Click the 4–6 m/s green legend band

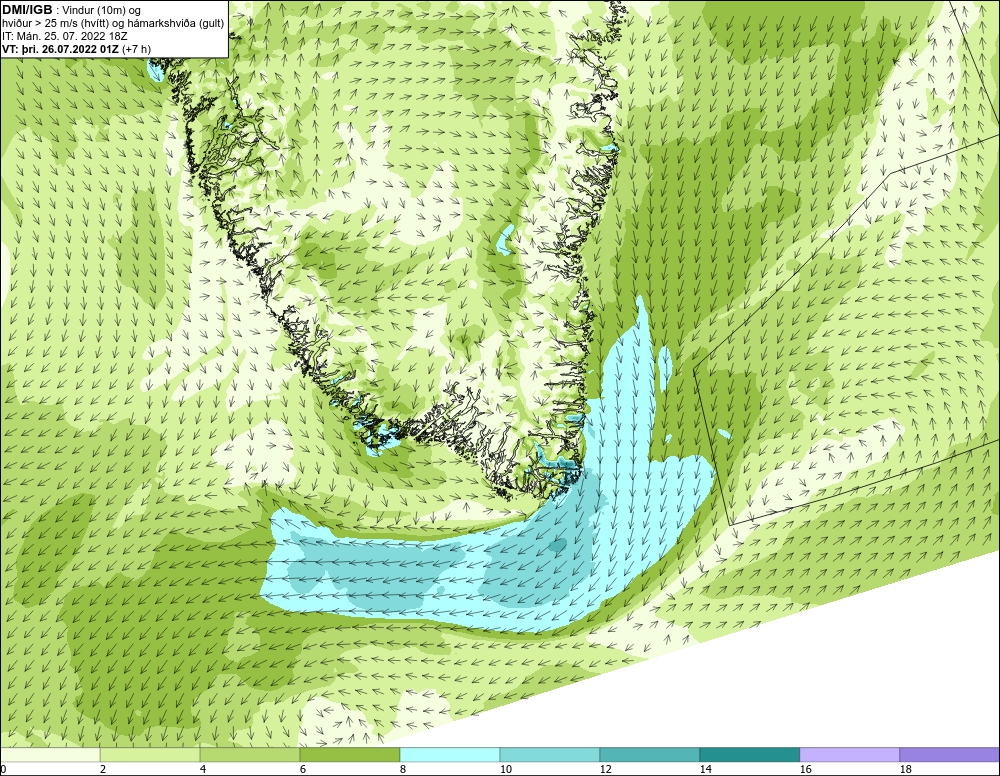click(x=250, y=755)
